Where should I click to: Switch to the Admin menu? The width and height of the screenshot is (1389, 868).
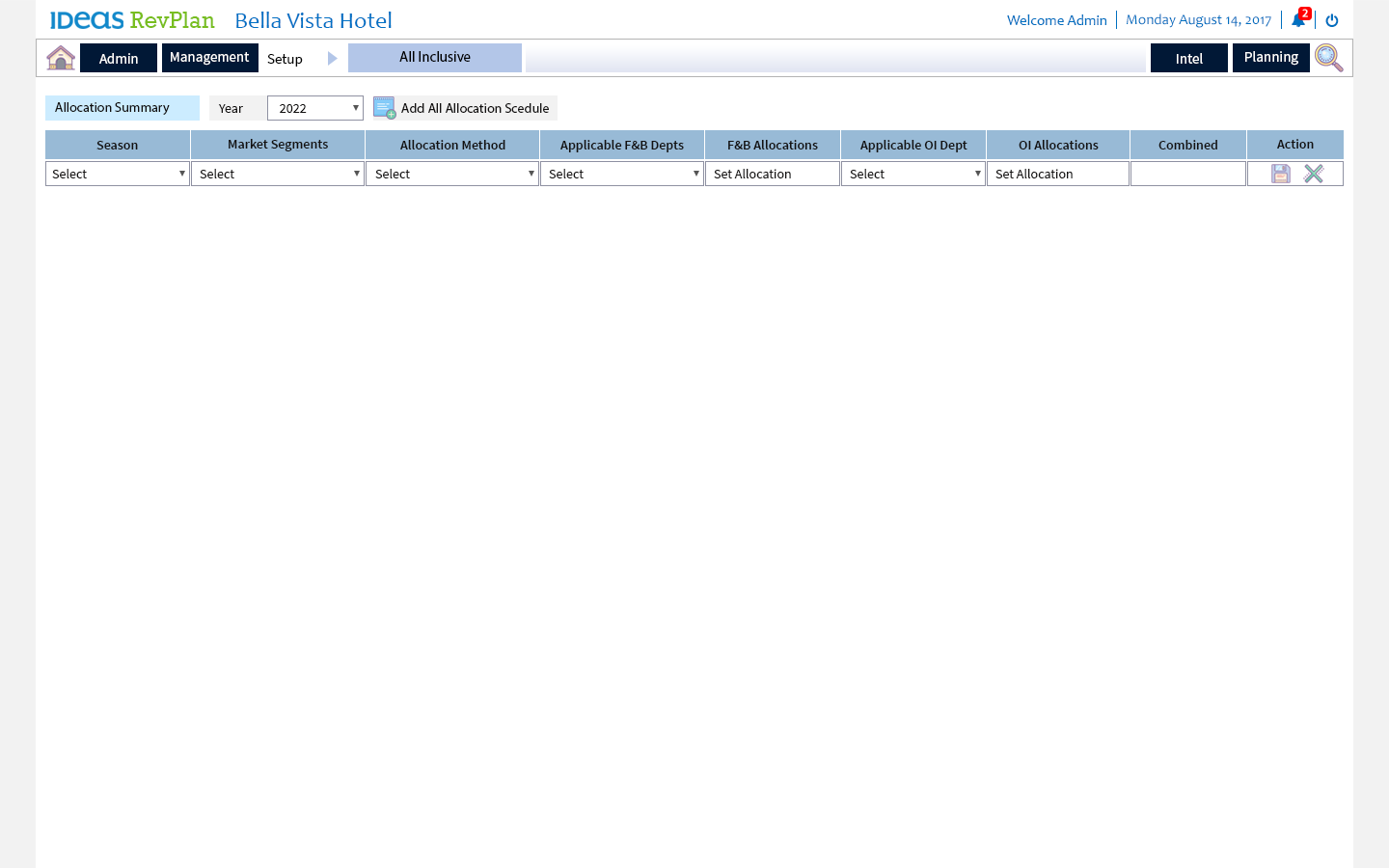point(119,58)
